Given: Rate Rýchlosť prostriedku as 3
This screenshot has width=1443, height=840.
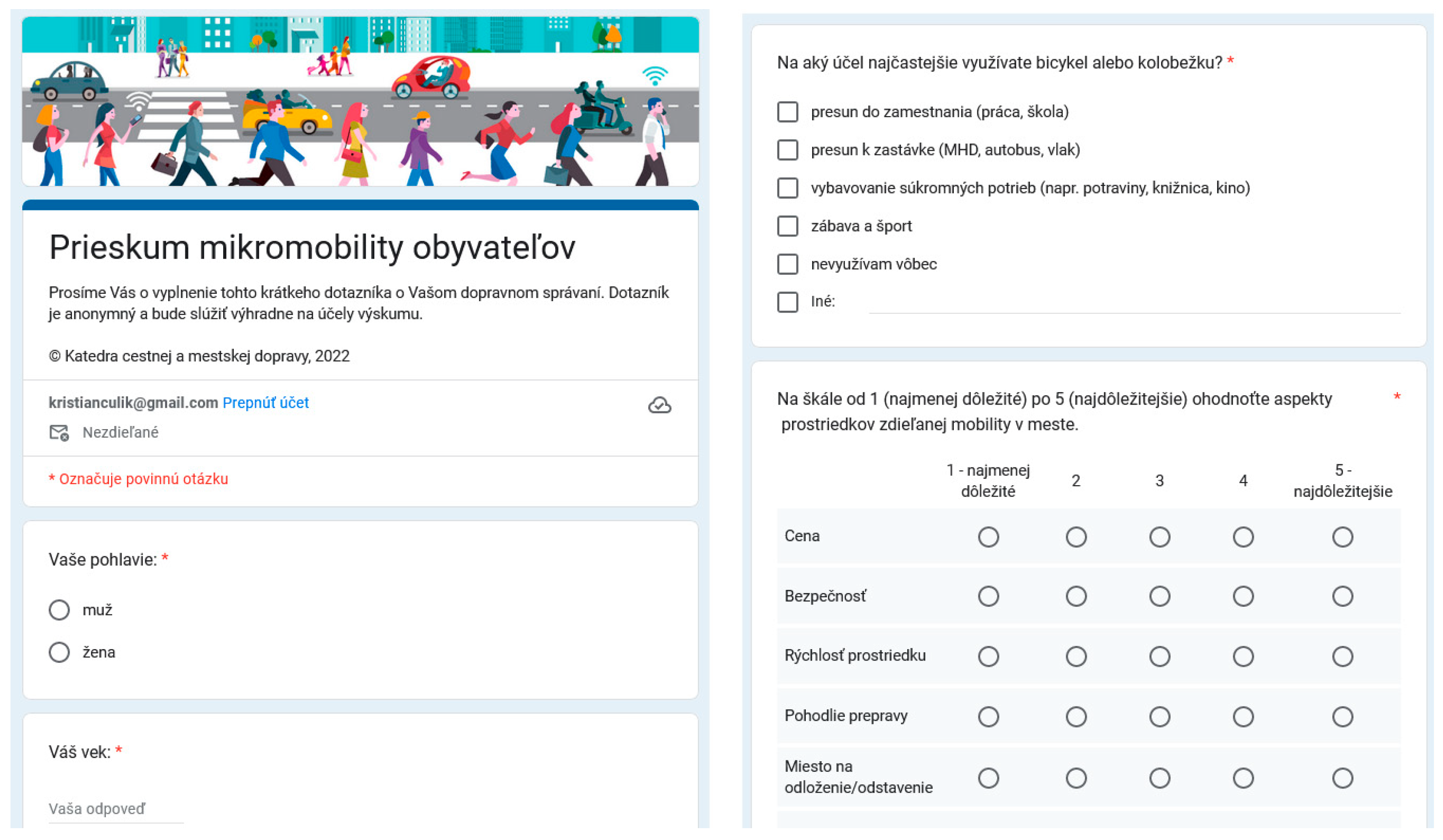Looking at the screenshot, I should point(1160,657).
